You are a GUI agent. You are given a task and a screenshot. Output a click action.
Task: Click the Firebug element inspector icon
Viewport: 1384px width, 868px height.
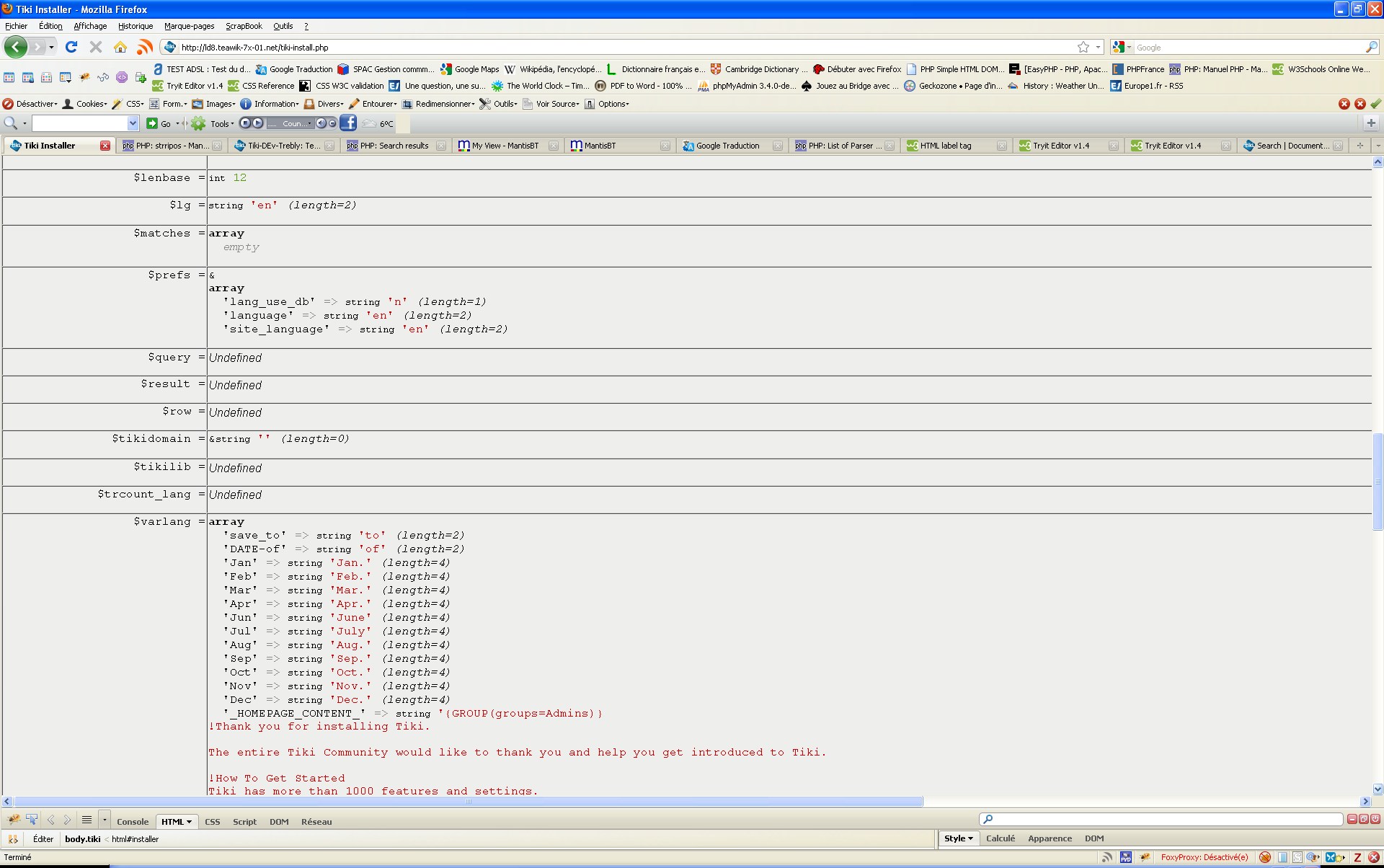click(x=32, y=820)
